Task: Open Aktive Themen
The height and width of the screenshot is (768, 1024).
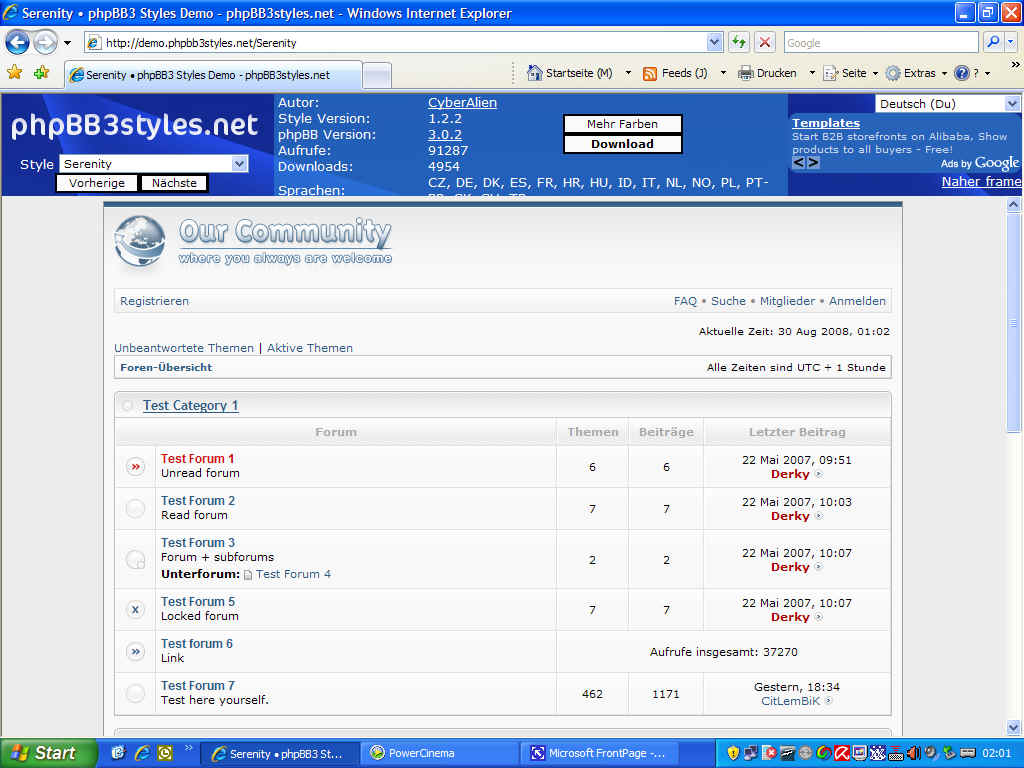Action: tap(310, 348)
